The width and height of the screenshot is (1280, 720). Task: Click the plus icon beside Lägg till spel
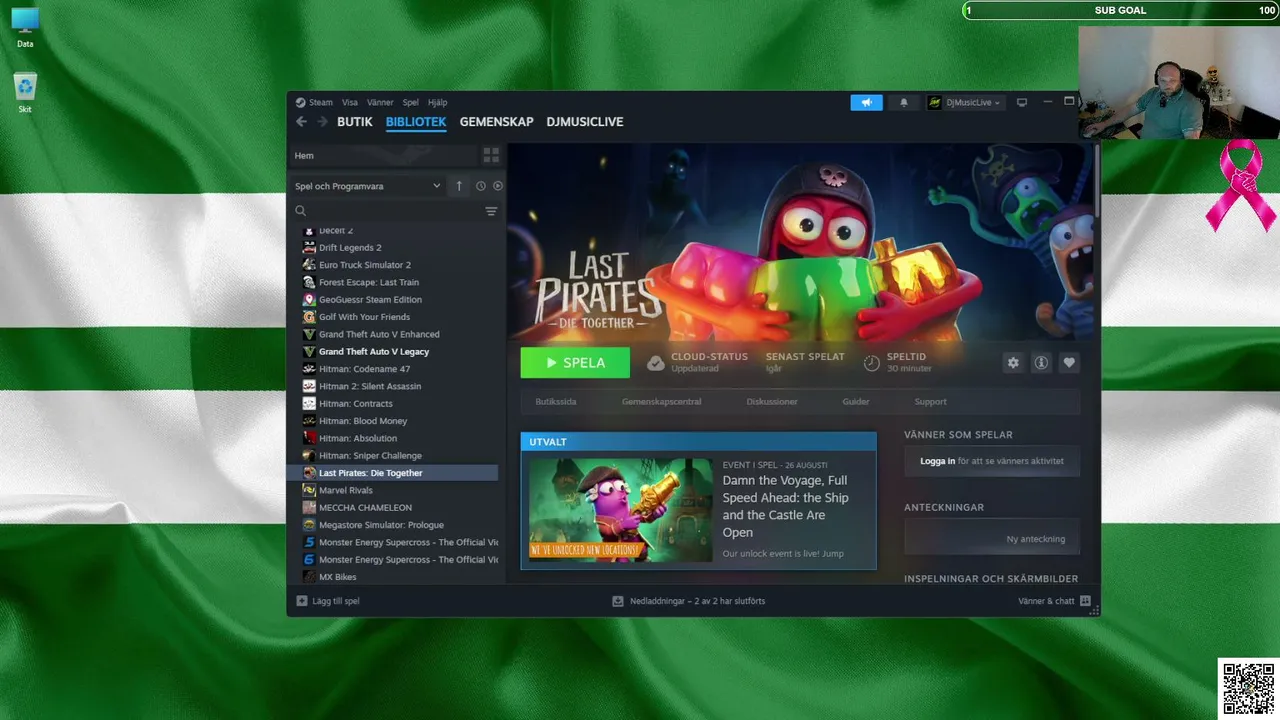coord(302,601)
